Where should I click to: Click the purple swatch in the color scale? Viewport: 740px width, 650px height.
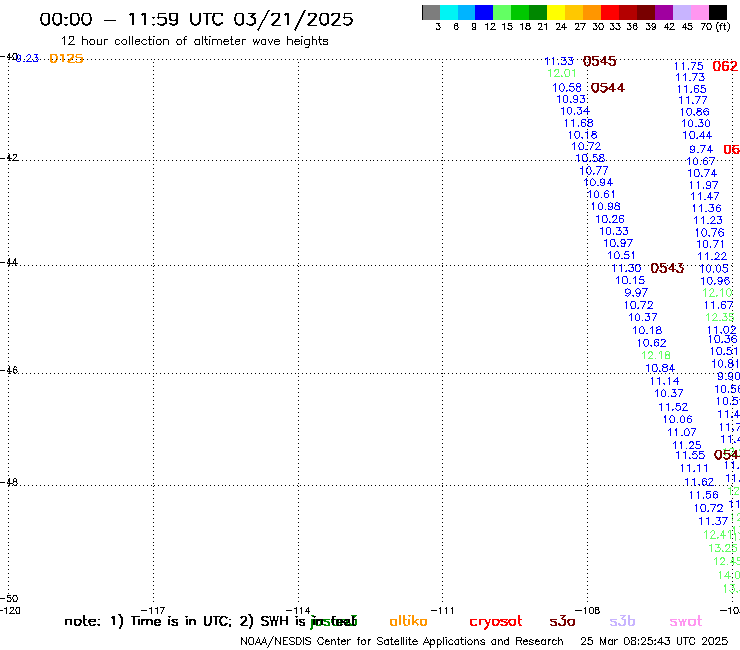[x=664, y=12]
